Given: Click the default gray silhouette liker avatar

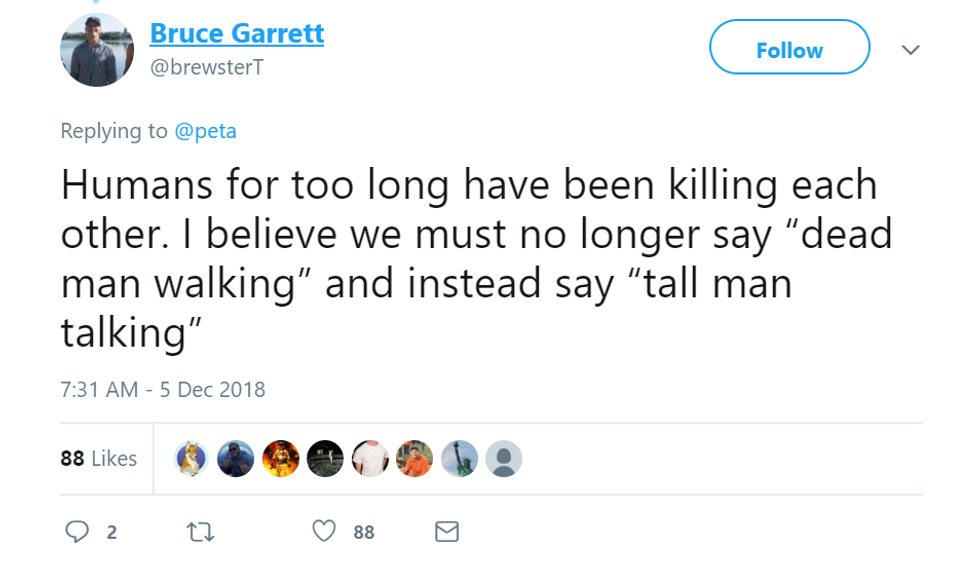Looking at the screenshot, I should [x=504, y=459].
